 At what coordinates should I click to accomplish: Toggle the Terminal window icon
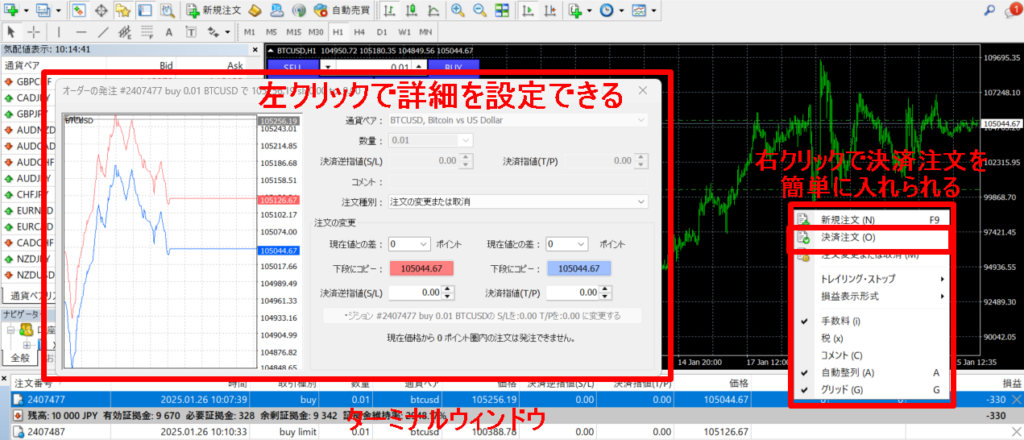[144, 10]
